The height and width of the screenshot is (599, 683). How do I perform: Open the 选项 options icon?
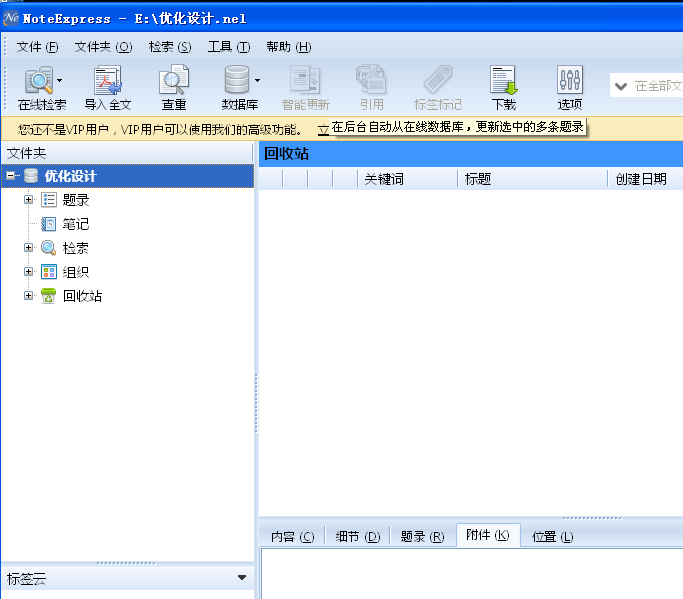coord(570,80)
